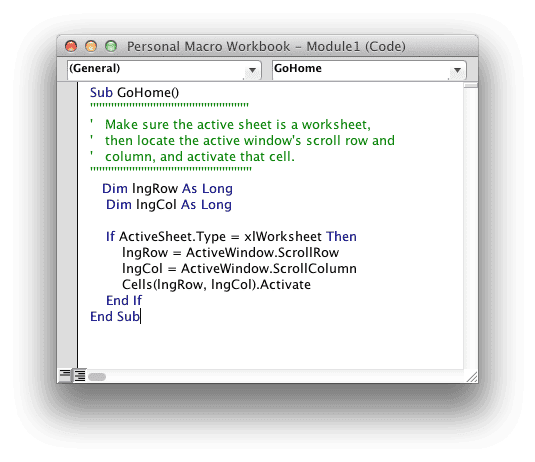Image resolution: width=535 pixels, height=462 pixels.
Task: Click the window title 'Personal Macro Workbook'
Action: click(x=208, y=46)
